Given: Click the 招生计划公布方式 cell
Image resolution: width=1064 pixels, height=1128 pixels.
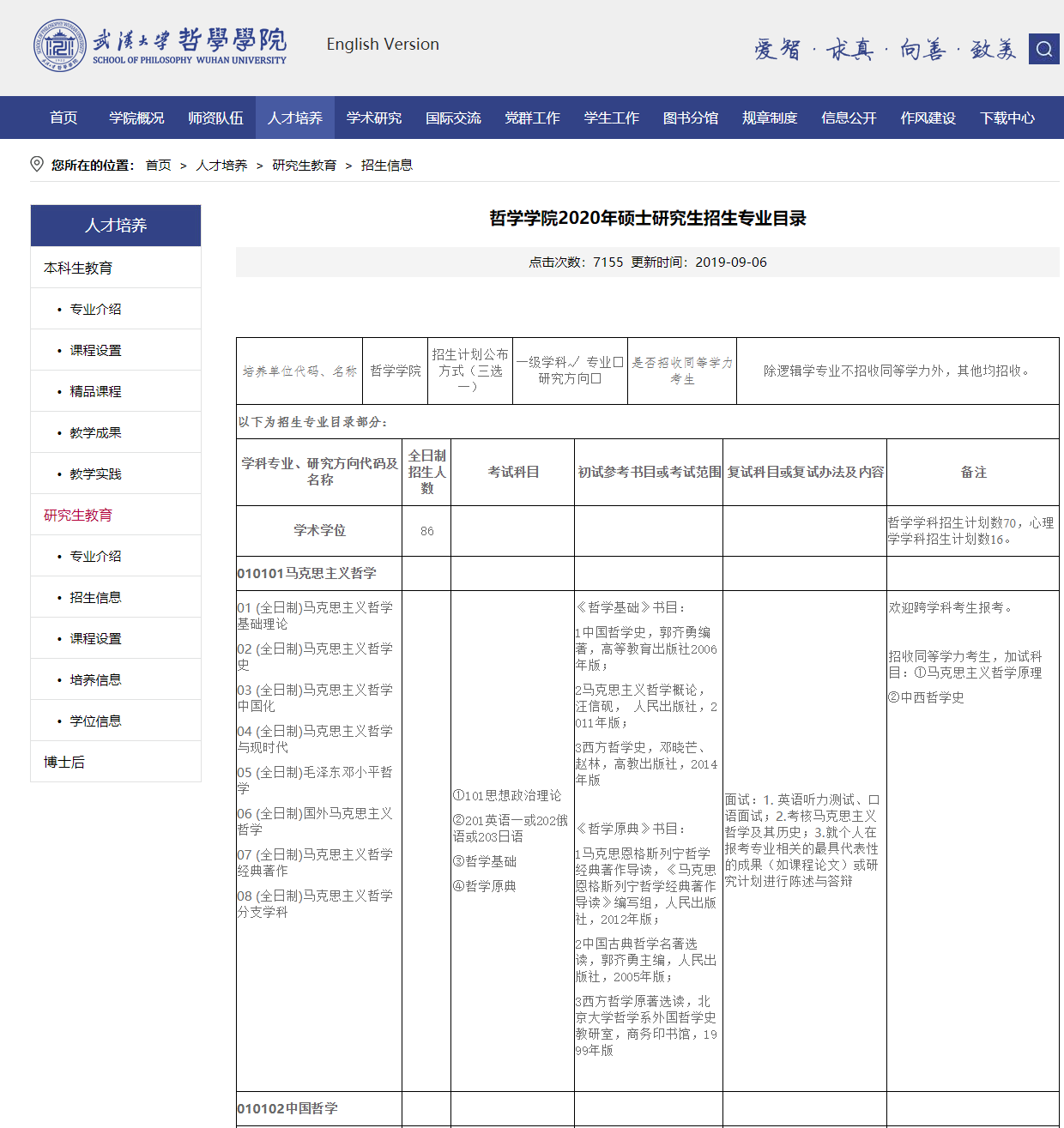Looking at the screenshot, I should pos(470,371).
